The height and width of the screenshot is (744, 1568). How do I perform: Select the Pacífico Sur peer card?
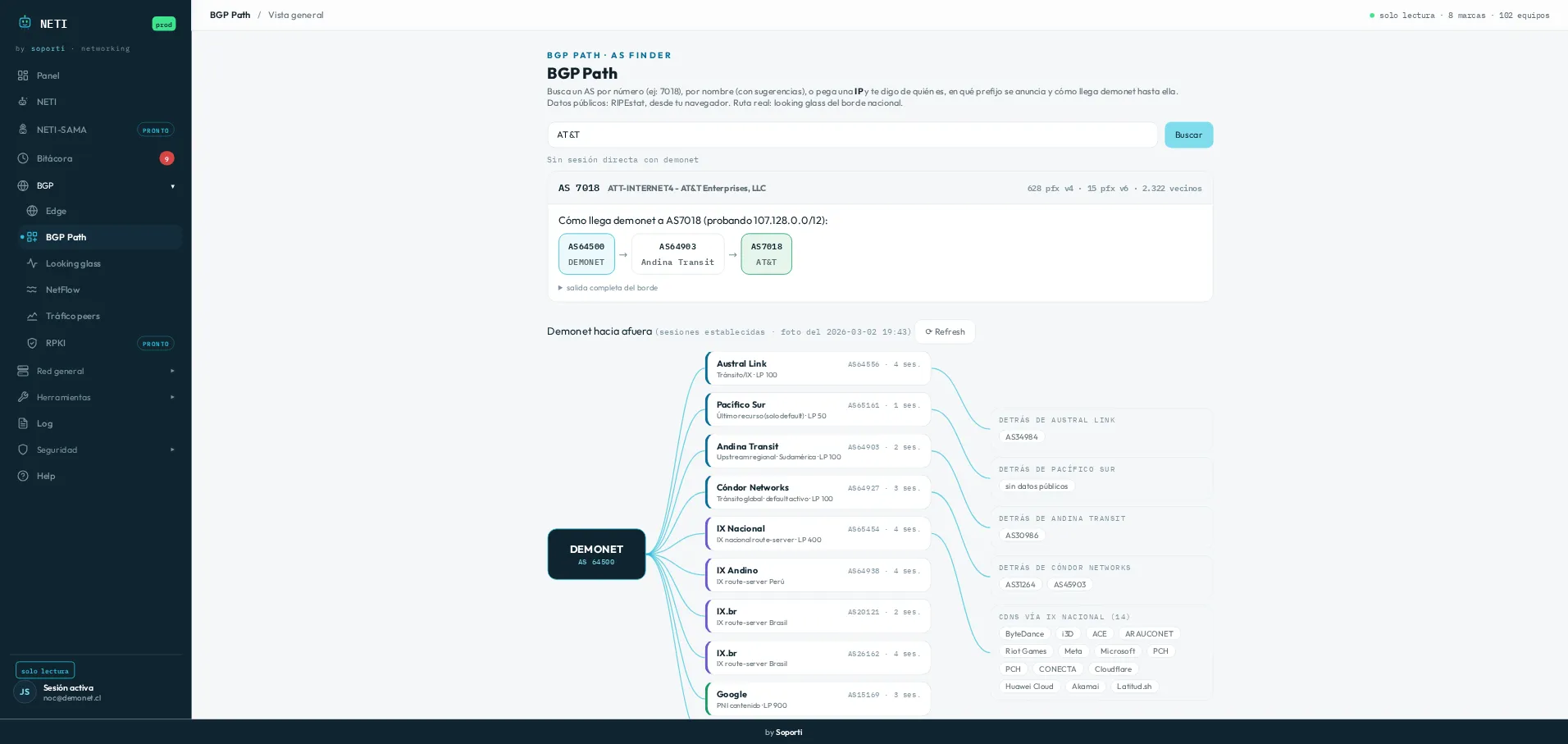click(818, 409)
